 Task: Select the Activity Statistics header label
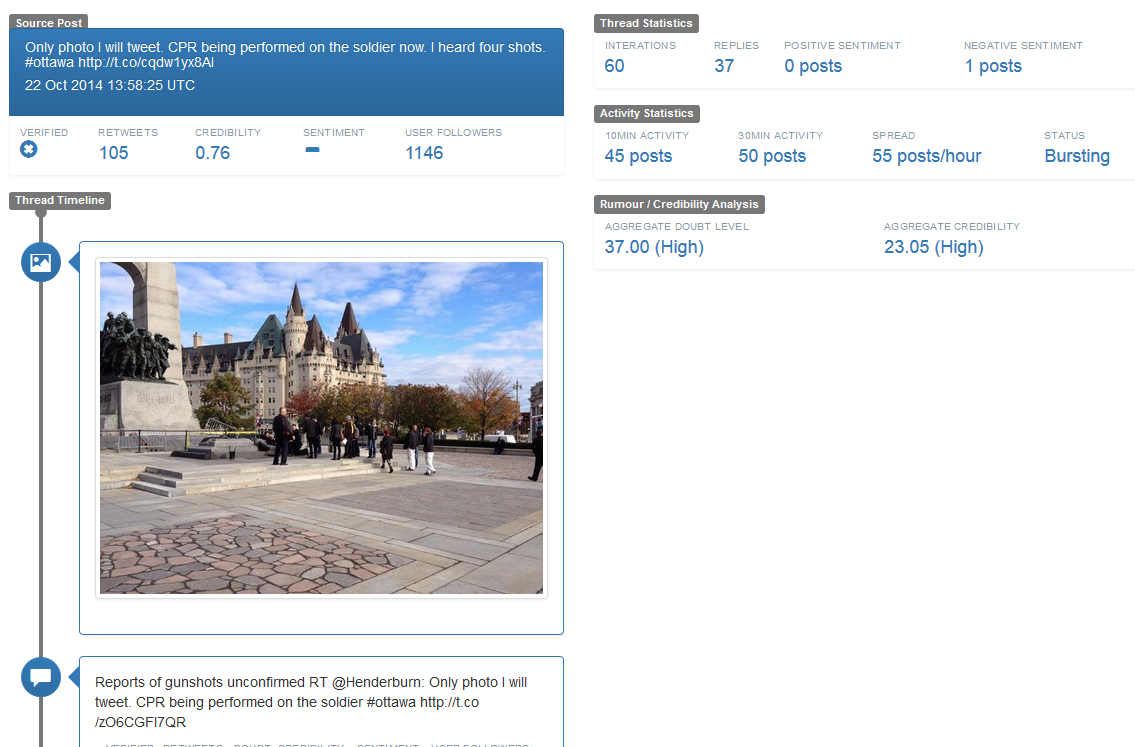coord(646,114)
